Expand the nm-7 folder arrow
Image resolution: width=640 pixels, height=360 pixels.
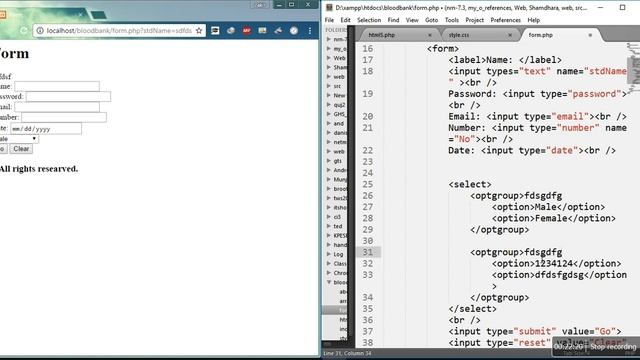329,39
